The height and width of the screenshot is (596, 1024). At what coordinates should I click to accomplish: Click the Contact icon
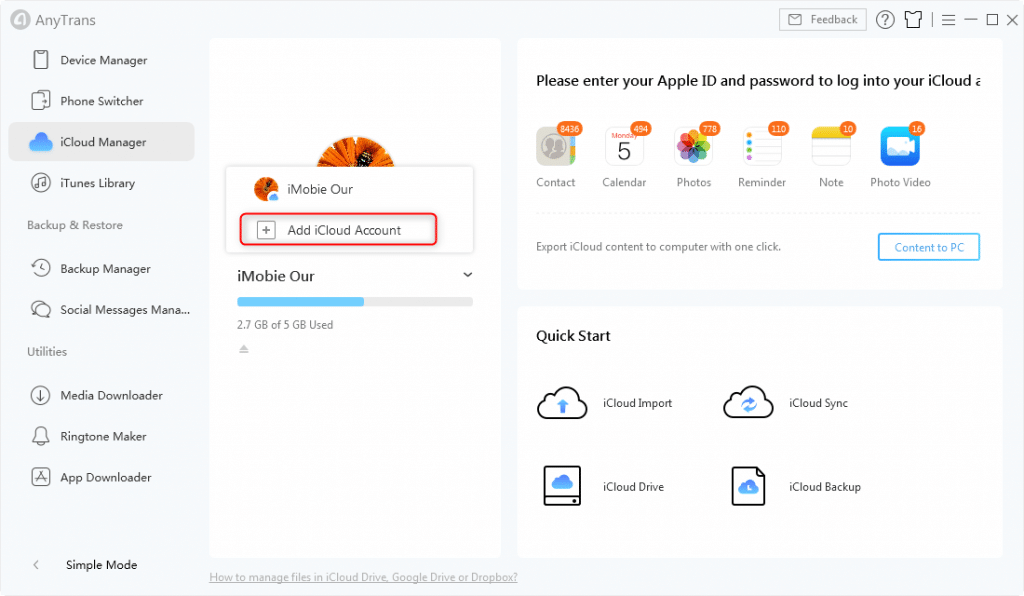pyautogui.click(x=555, y=146)
